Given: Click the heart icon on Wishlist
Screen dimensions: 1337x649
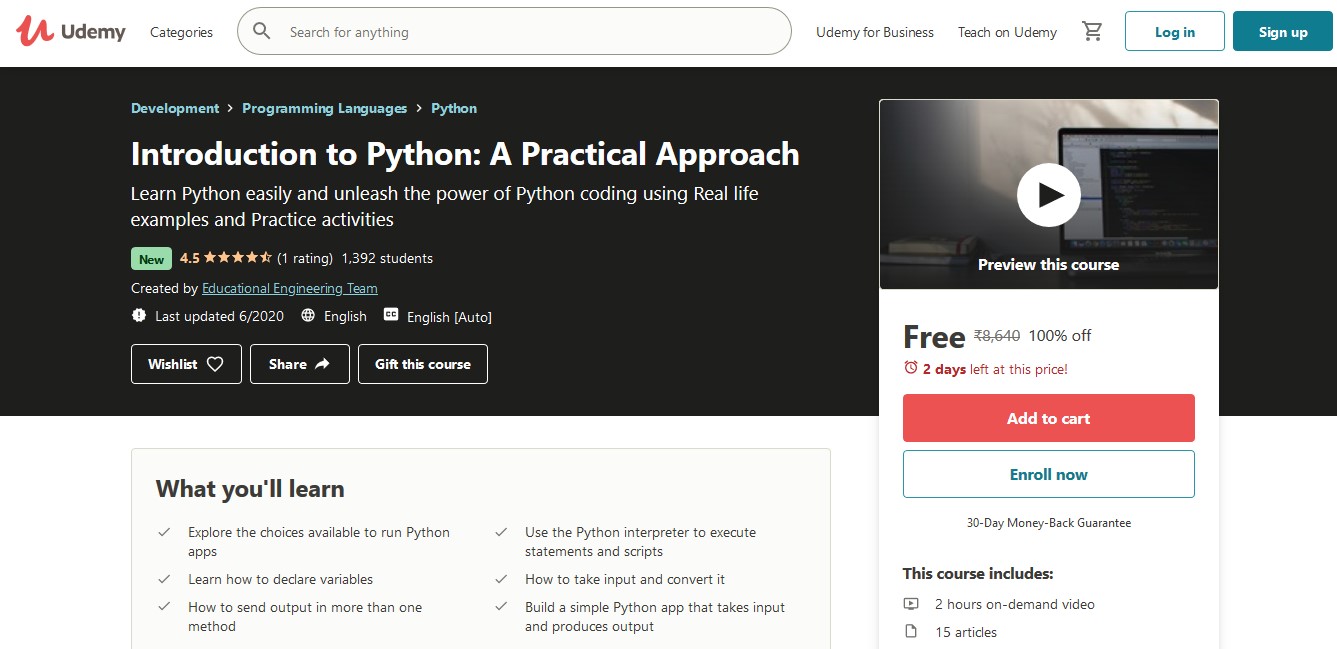Looking at the screenshot, I should pyautogui.click(x=215, y=364).
